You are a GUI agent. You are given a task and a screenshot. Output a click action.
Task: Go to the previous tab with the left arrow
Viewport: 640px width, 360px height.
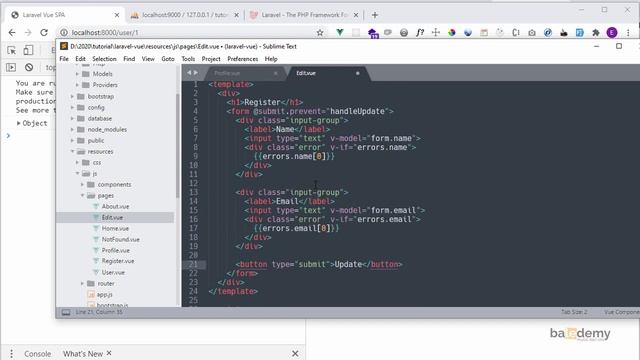189,73
